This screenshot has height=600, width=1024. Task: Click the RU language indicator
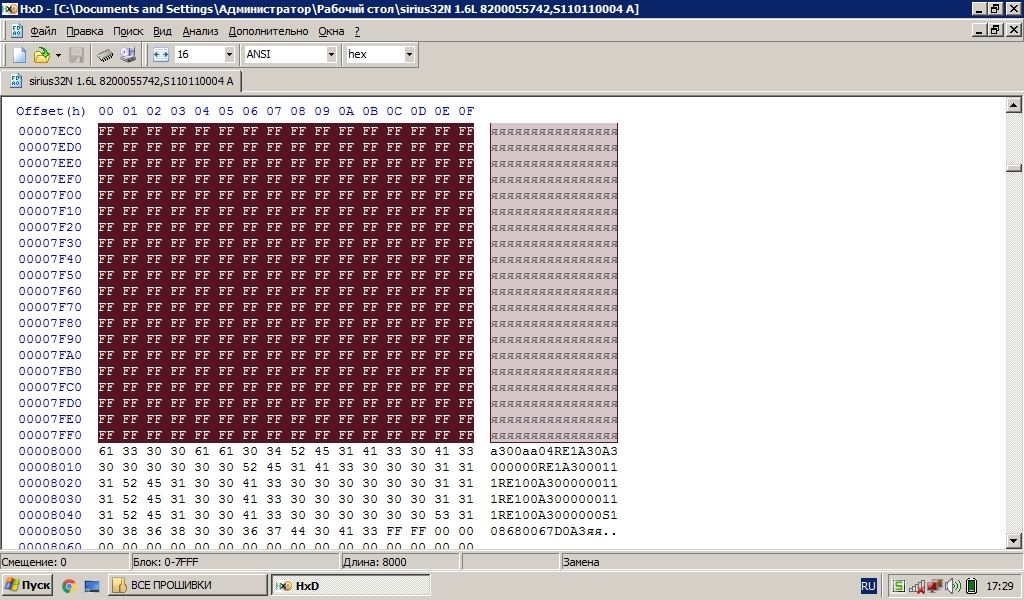coord(868,586)
